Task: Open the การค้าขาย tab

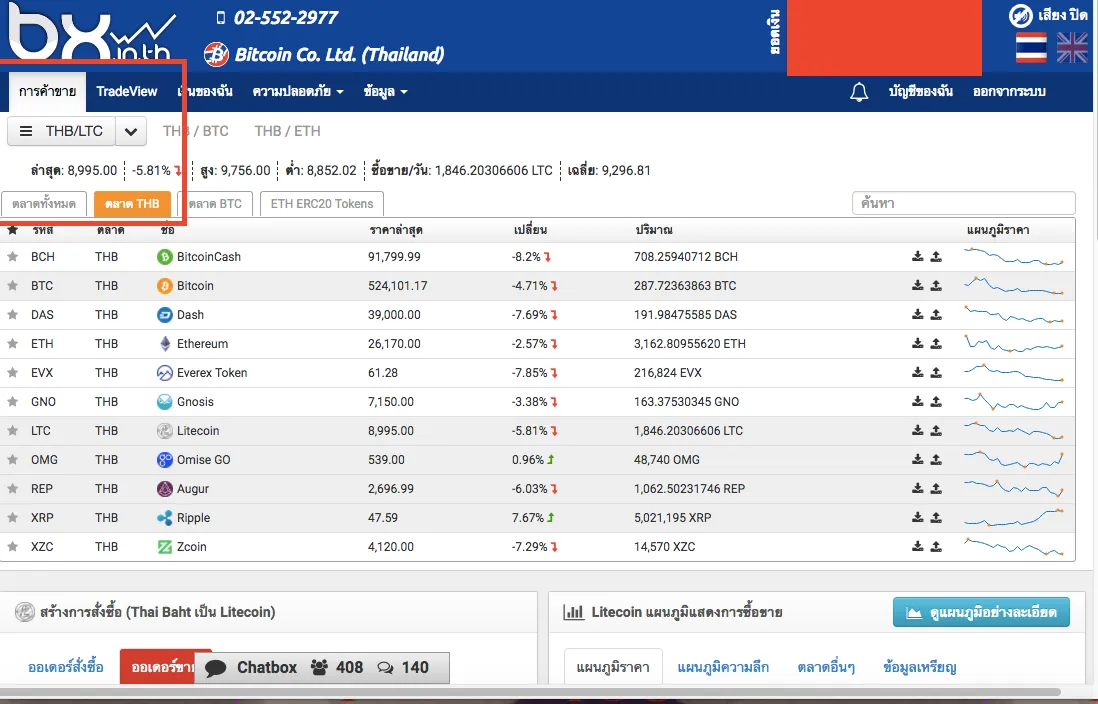Action: pos(48,92)
